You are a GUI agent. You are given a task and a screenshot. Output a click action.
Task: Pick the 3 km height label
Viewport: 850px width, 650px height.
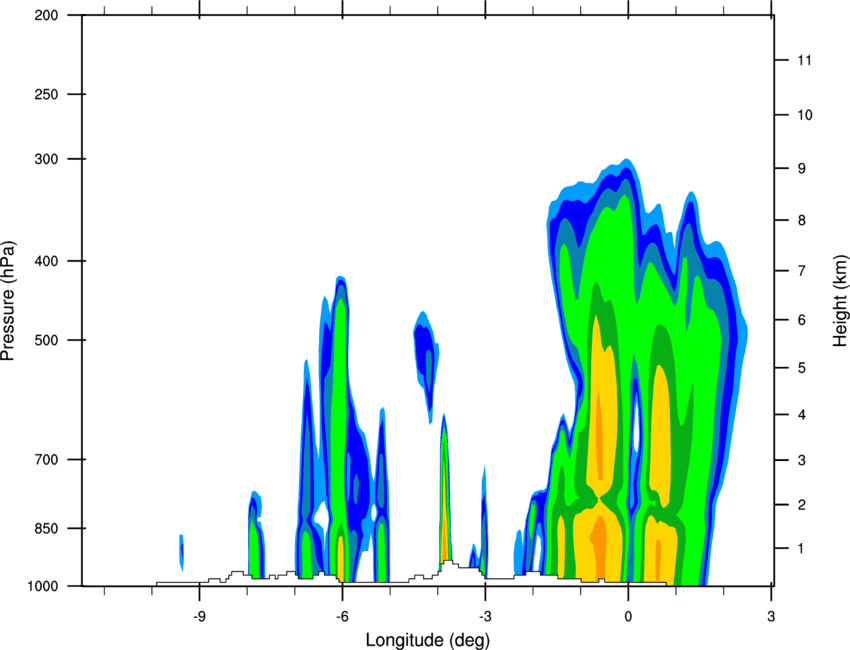(x=801, y=460)
